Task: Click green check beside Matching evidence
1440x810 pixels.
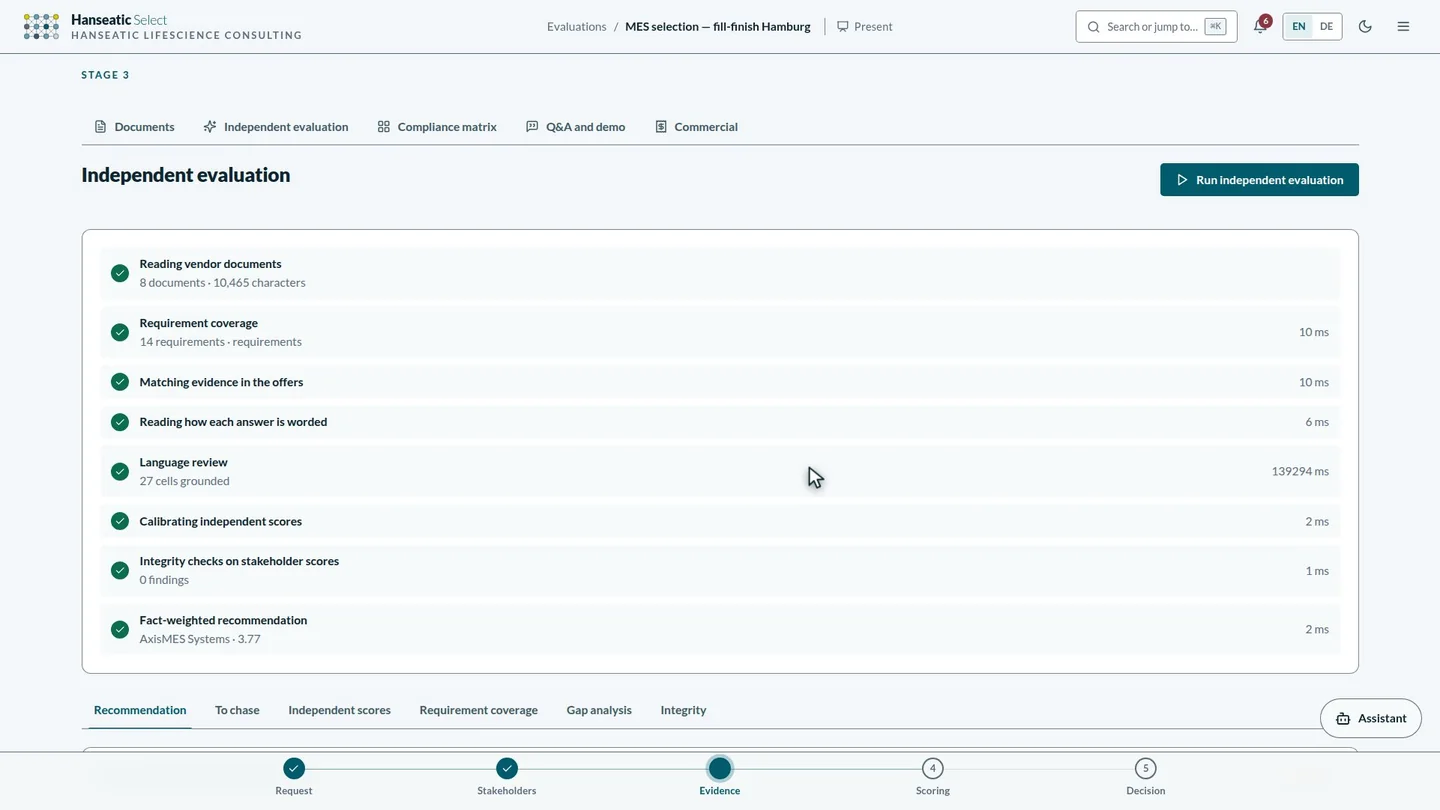Action: coord(120,382)
